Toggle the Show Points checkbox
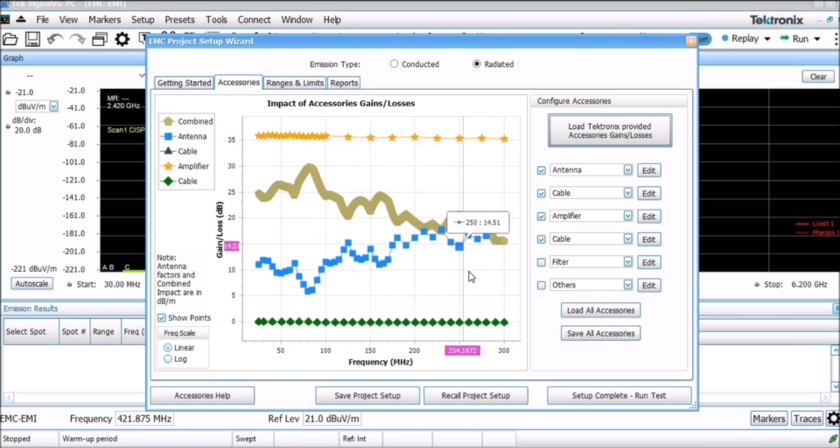This screenshot has height=448, width=840. click(162, 318)
